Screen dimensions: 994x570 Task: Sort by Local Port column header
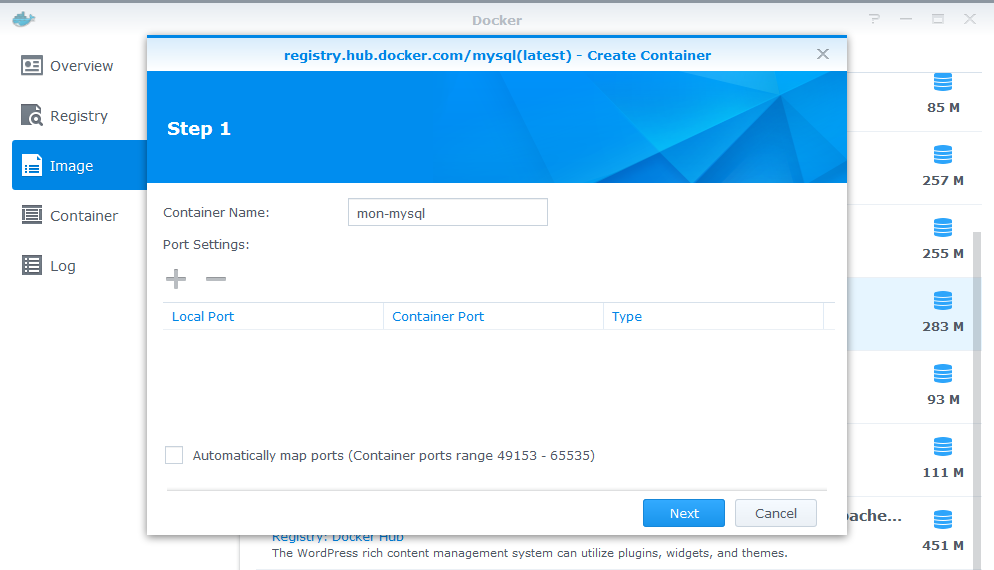click(273, 316)
